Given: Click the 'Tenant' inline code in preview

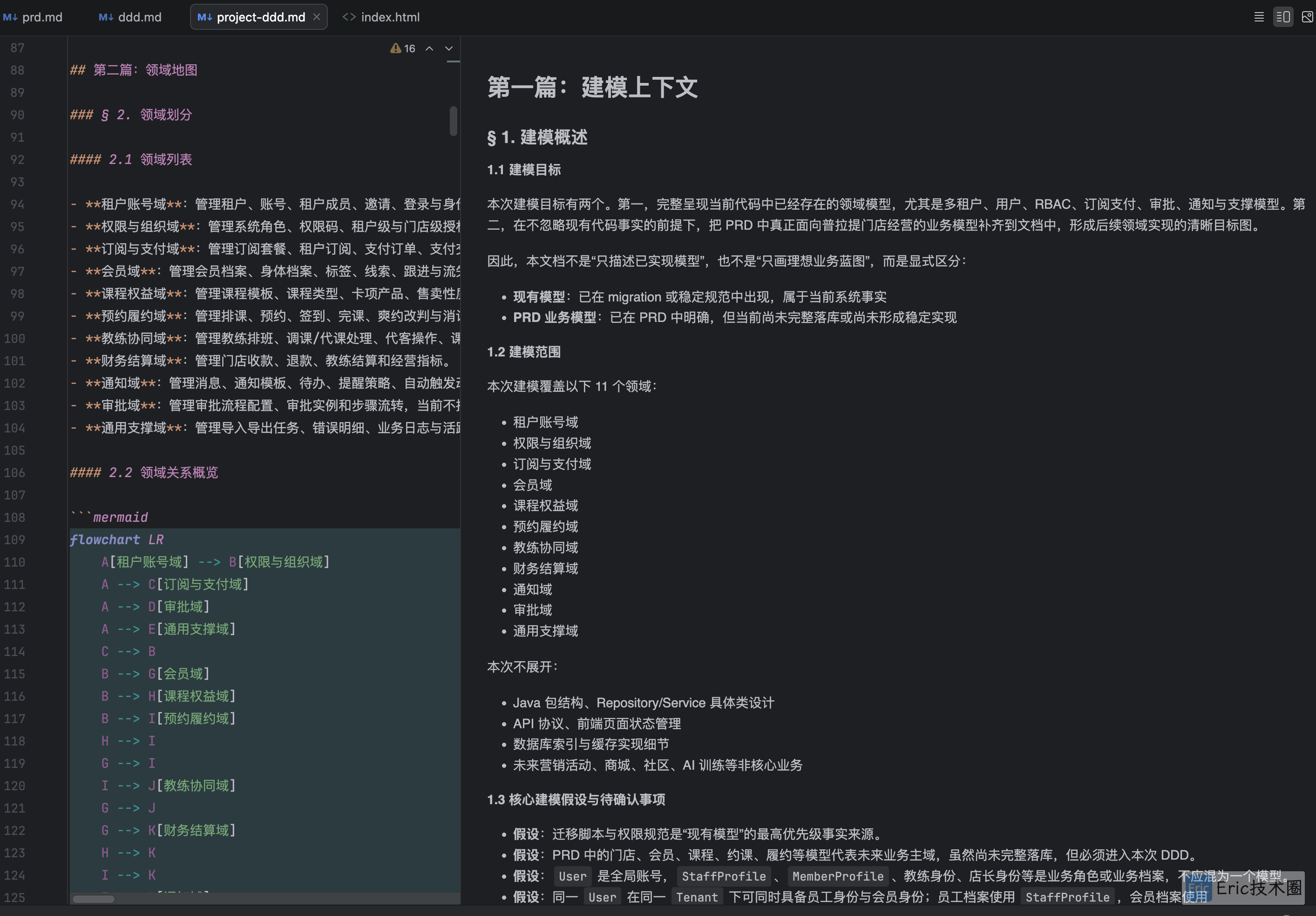Looking at the screenshot, I should pos(696,898).
